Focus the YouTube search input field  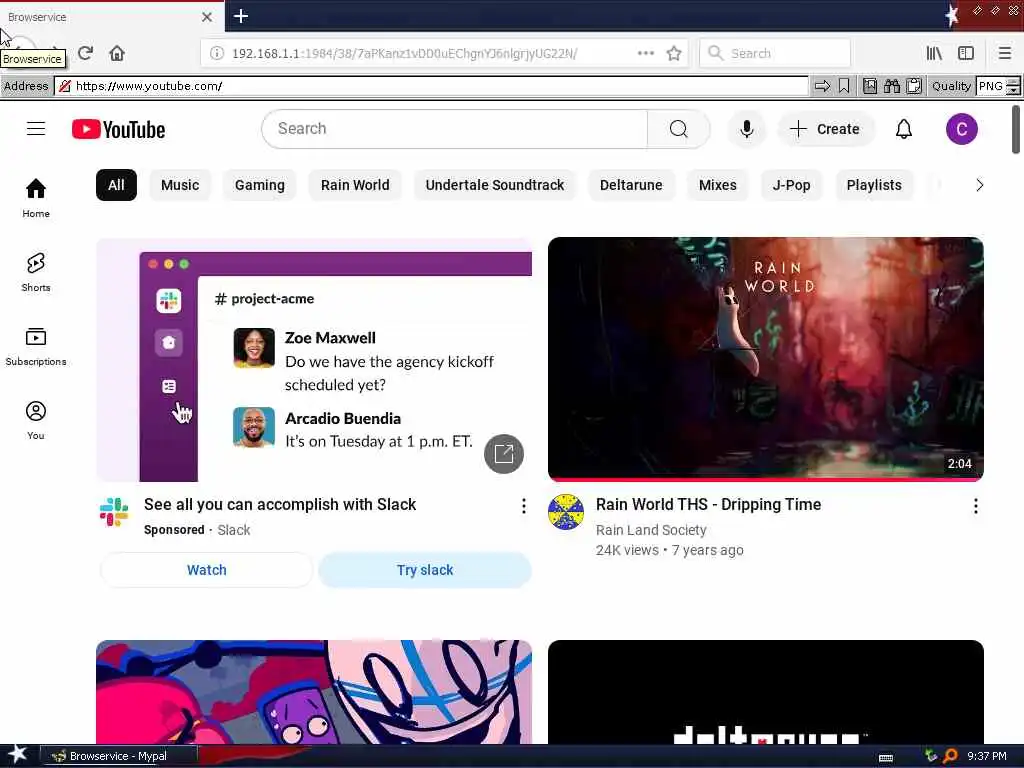click(x=455, y=129)
